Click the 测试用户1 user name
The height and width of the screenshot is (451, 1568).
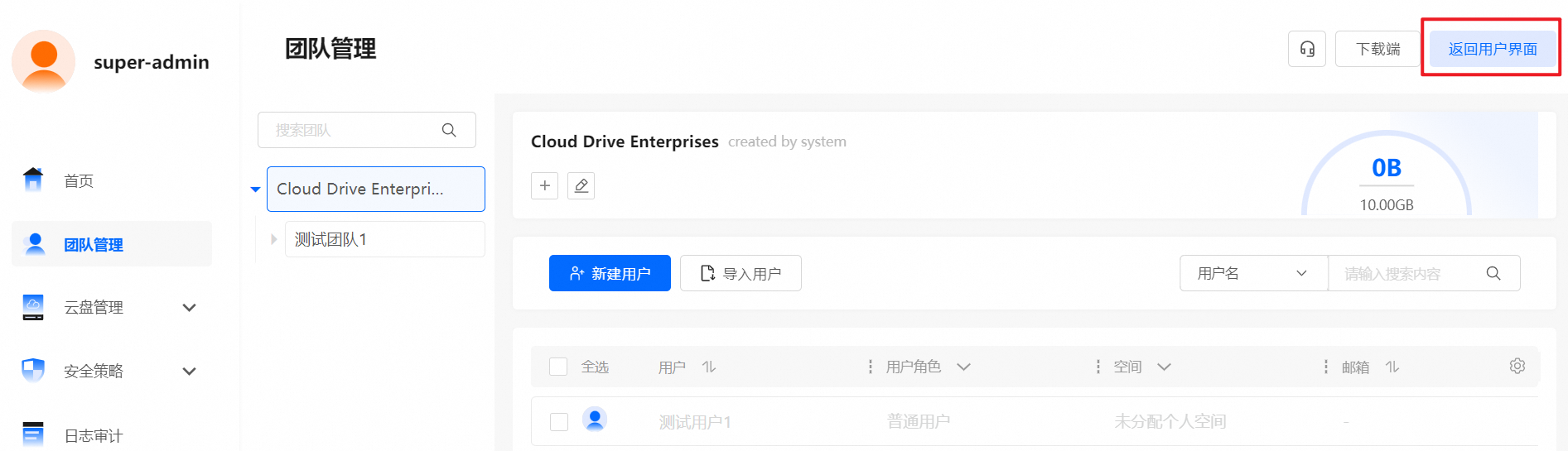pyautogui.click(x=695, y=422)
